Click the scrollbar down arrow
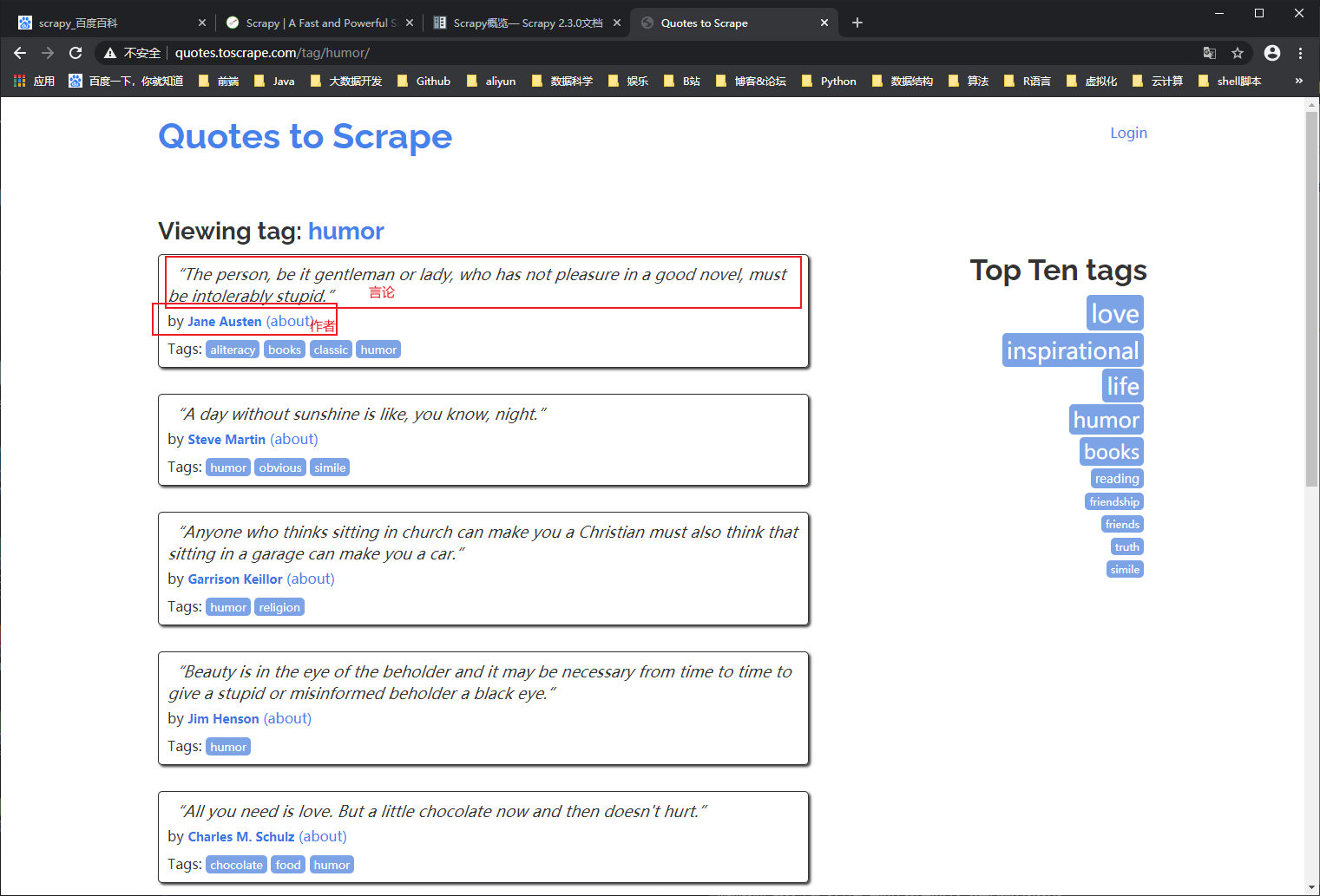 pos(1311,887)
